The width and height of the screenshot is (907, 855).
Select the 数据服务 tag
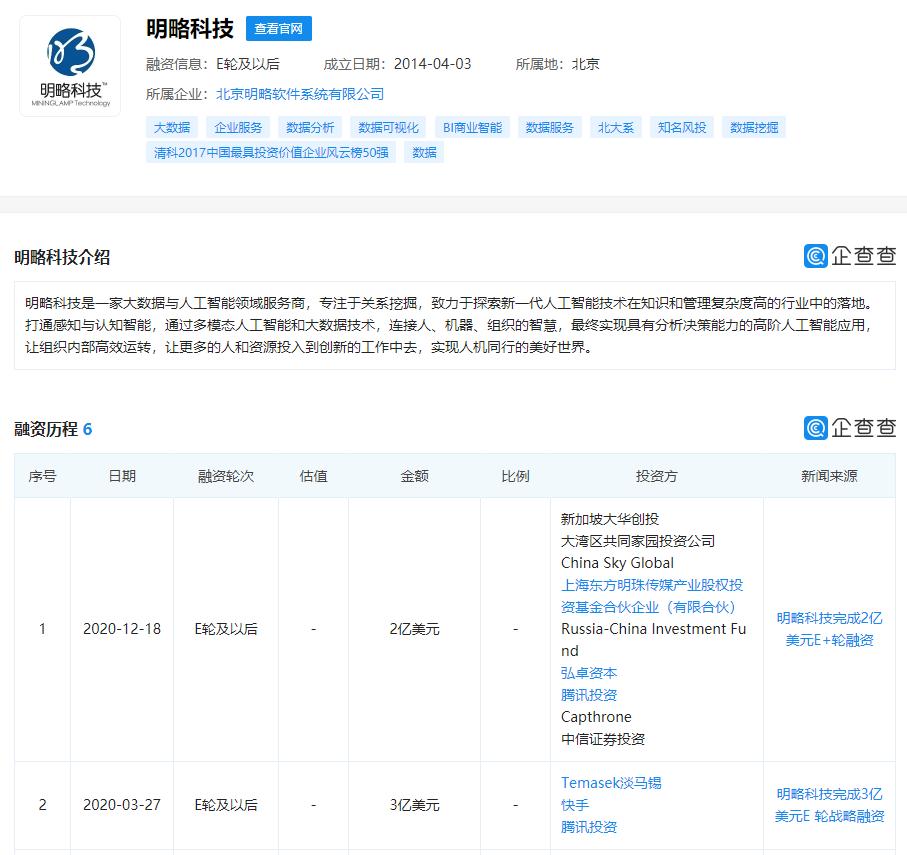[550, 127]
